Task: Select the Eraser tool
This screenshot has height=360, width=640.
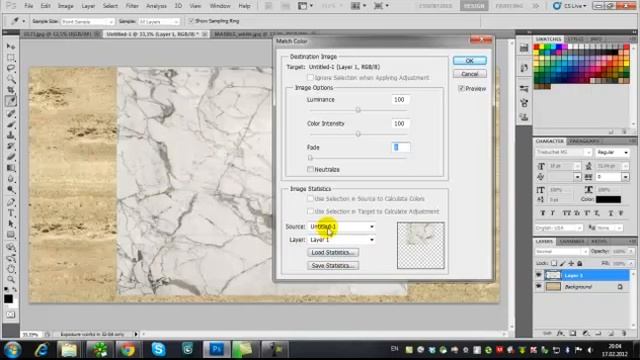Action: pos(11,157)
